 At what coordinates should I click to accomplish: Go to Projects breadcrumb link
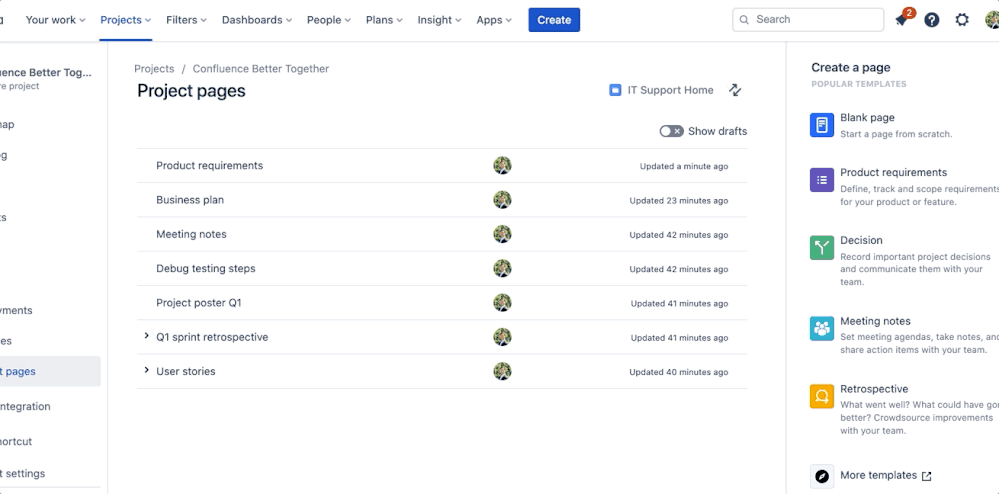[154, 69]
